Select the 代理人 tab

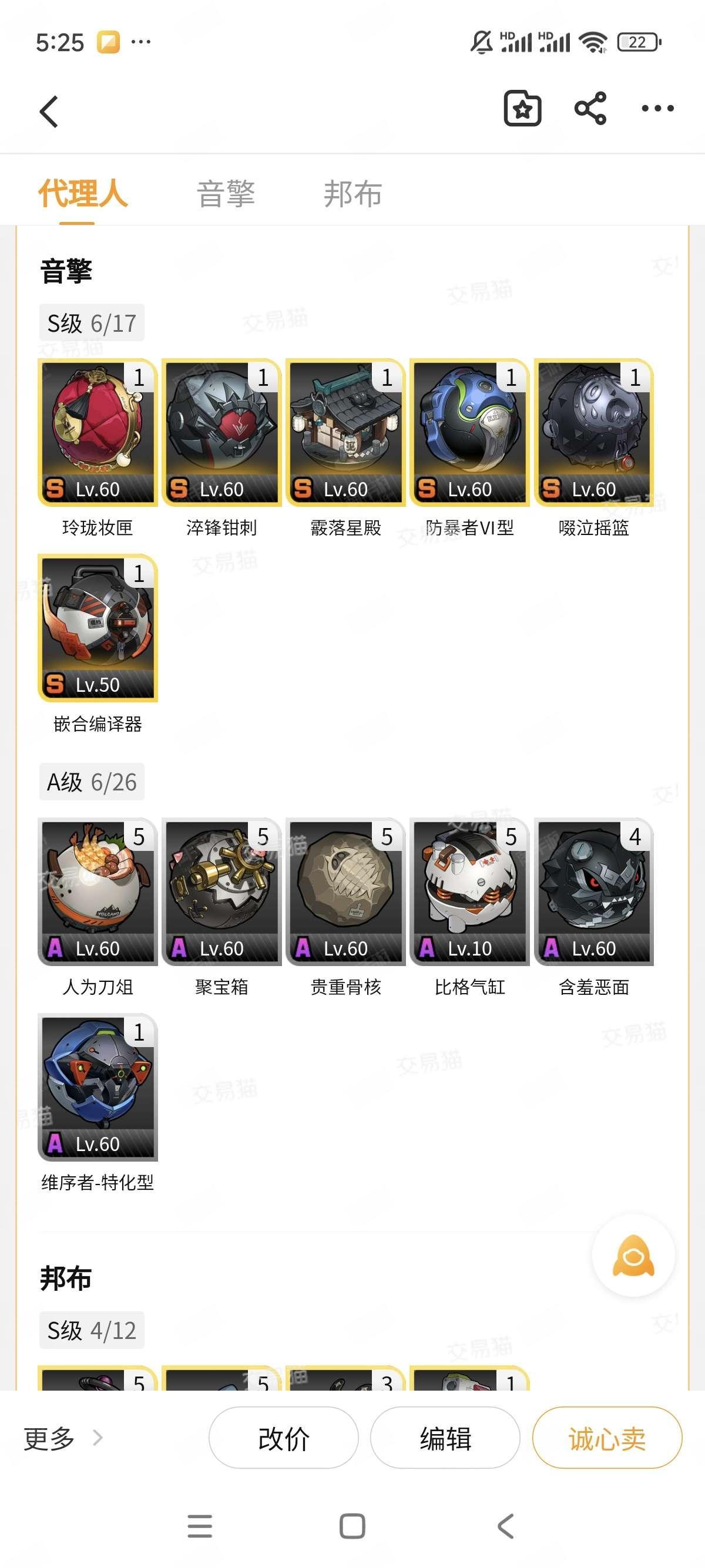point(83,194)
